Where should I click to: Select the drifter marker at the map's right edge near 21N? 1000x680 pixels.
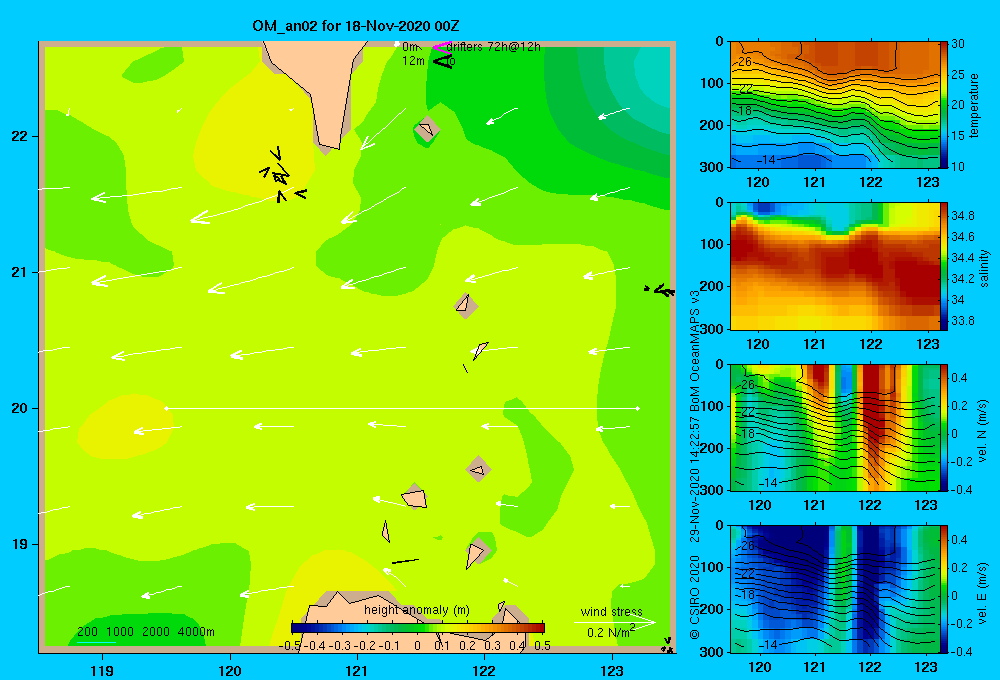coord(660,290)
